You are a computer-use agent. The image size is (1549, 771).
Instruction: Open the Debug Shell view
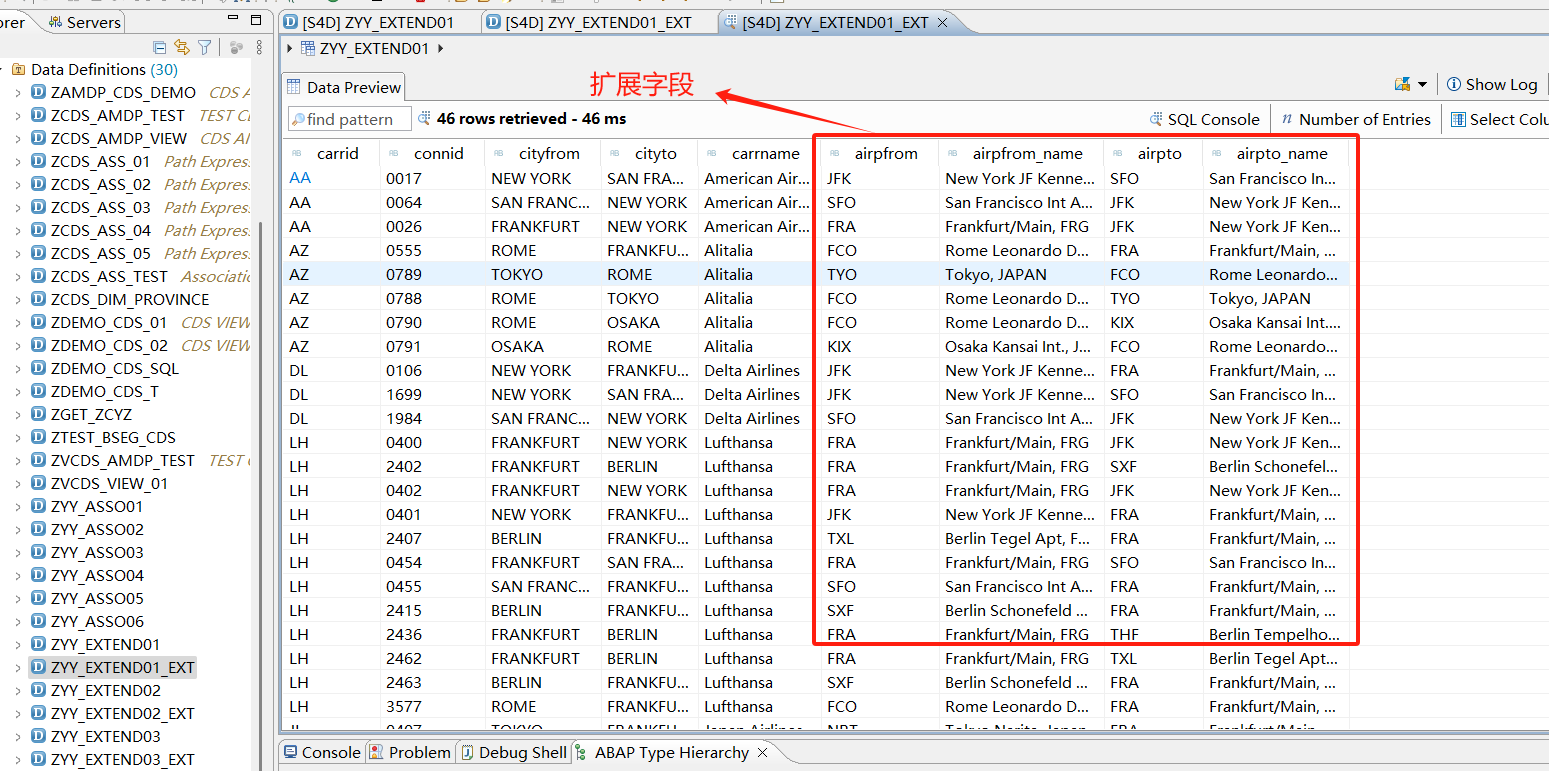(521, 752)
